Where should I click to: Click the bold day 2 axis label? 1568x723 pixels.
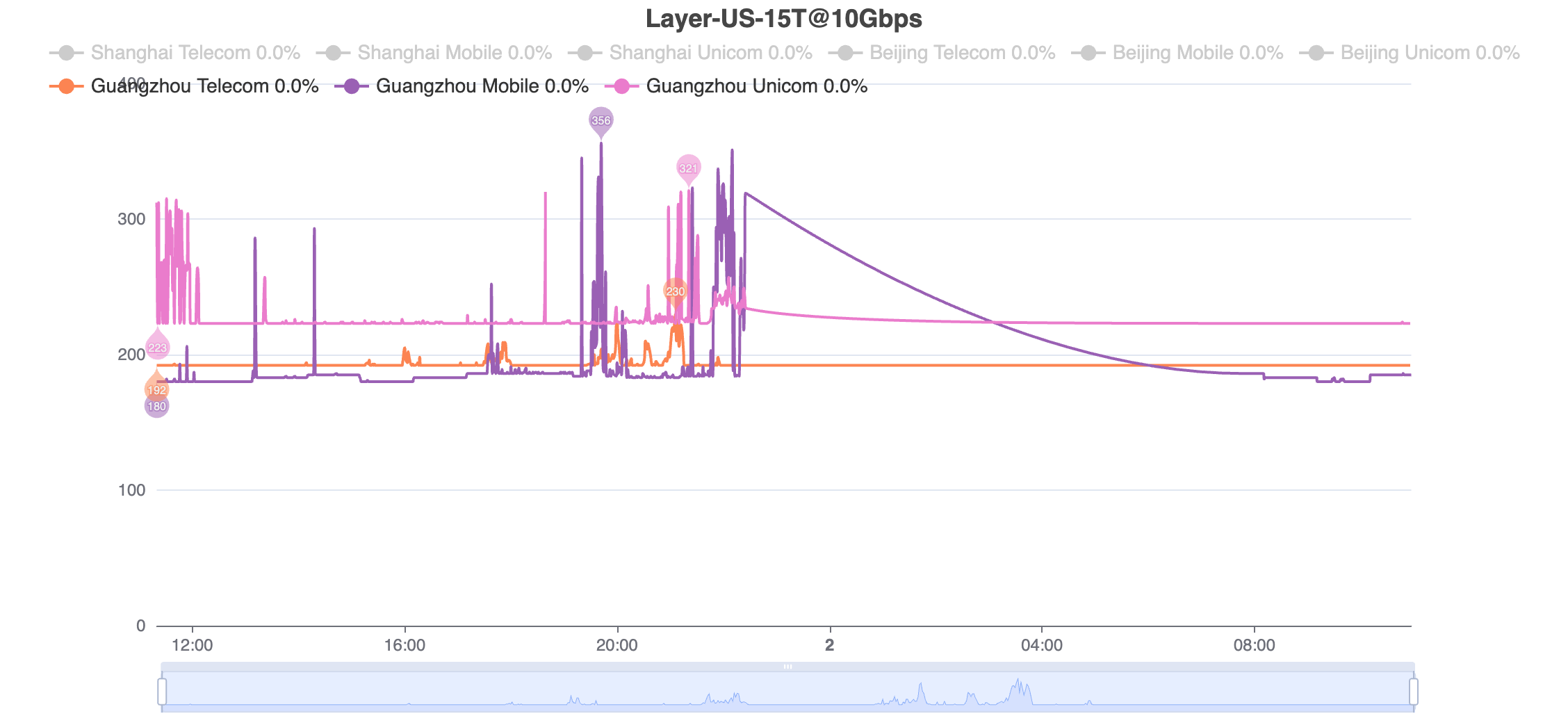(830, 645)
